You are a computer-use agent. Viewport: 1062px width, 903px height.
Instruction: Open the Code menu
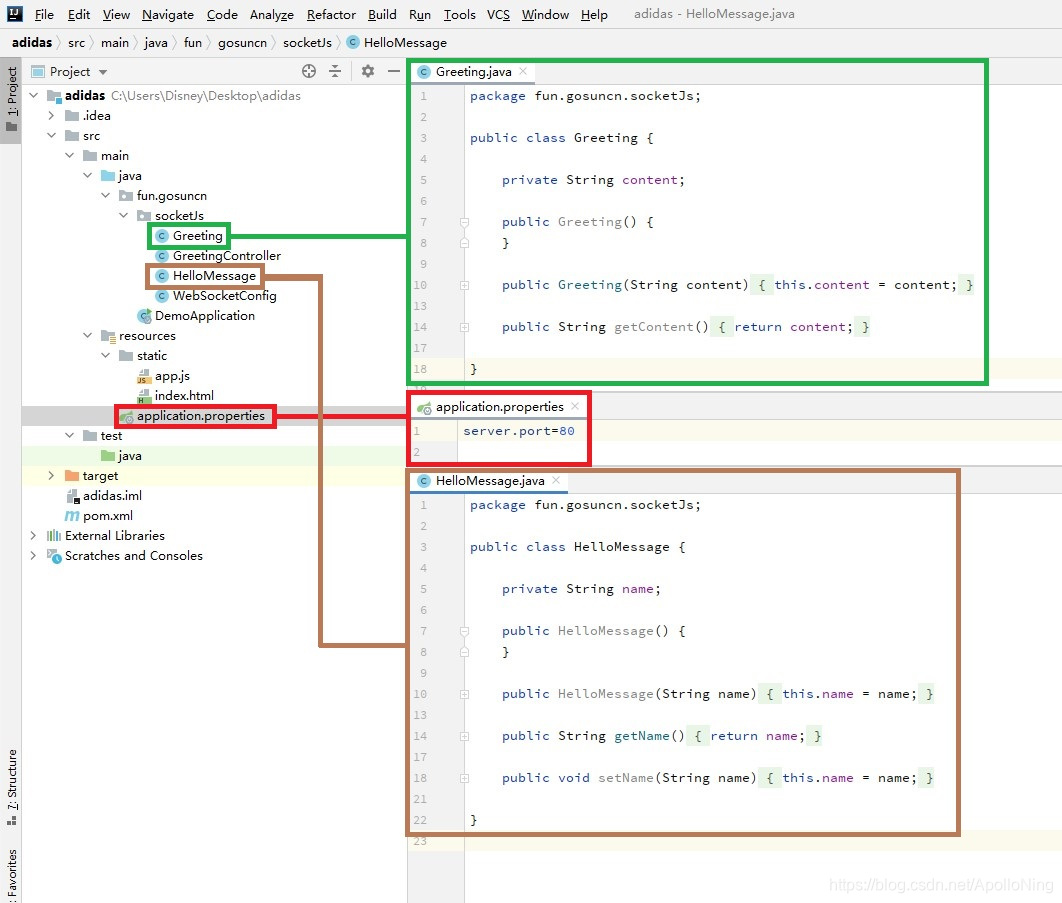point(222,14)
